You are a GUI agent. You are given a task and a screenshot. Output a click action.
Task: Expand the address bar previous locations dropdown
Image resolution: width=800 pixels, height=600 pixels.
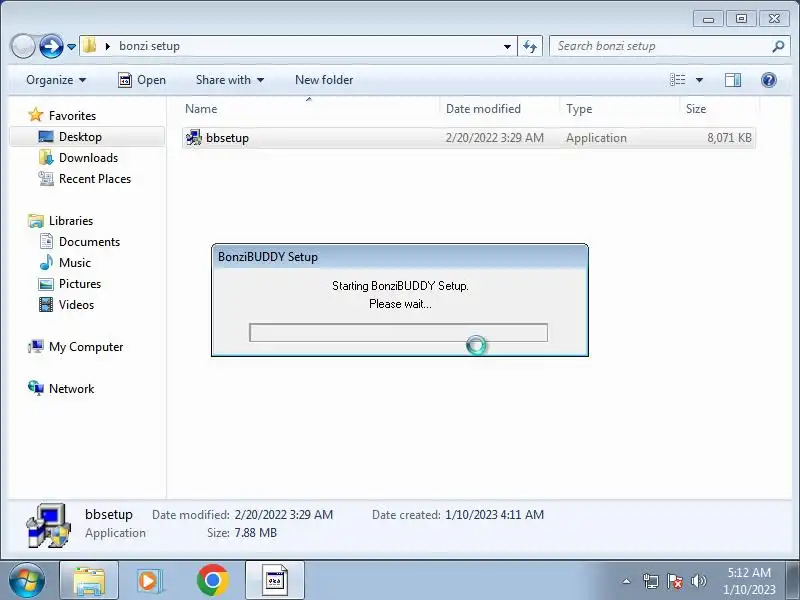tap(507, 46)
